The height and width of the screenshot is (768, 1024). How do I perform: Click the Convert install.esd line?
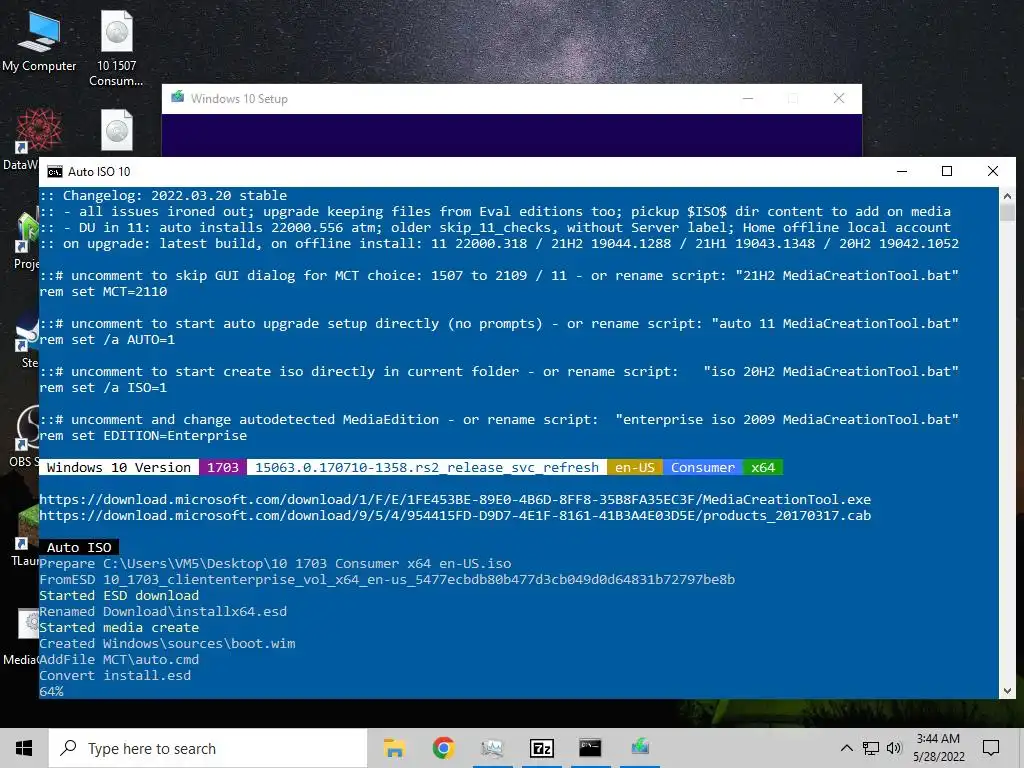point(115,675)
